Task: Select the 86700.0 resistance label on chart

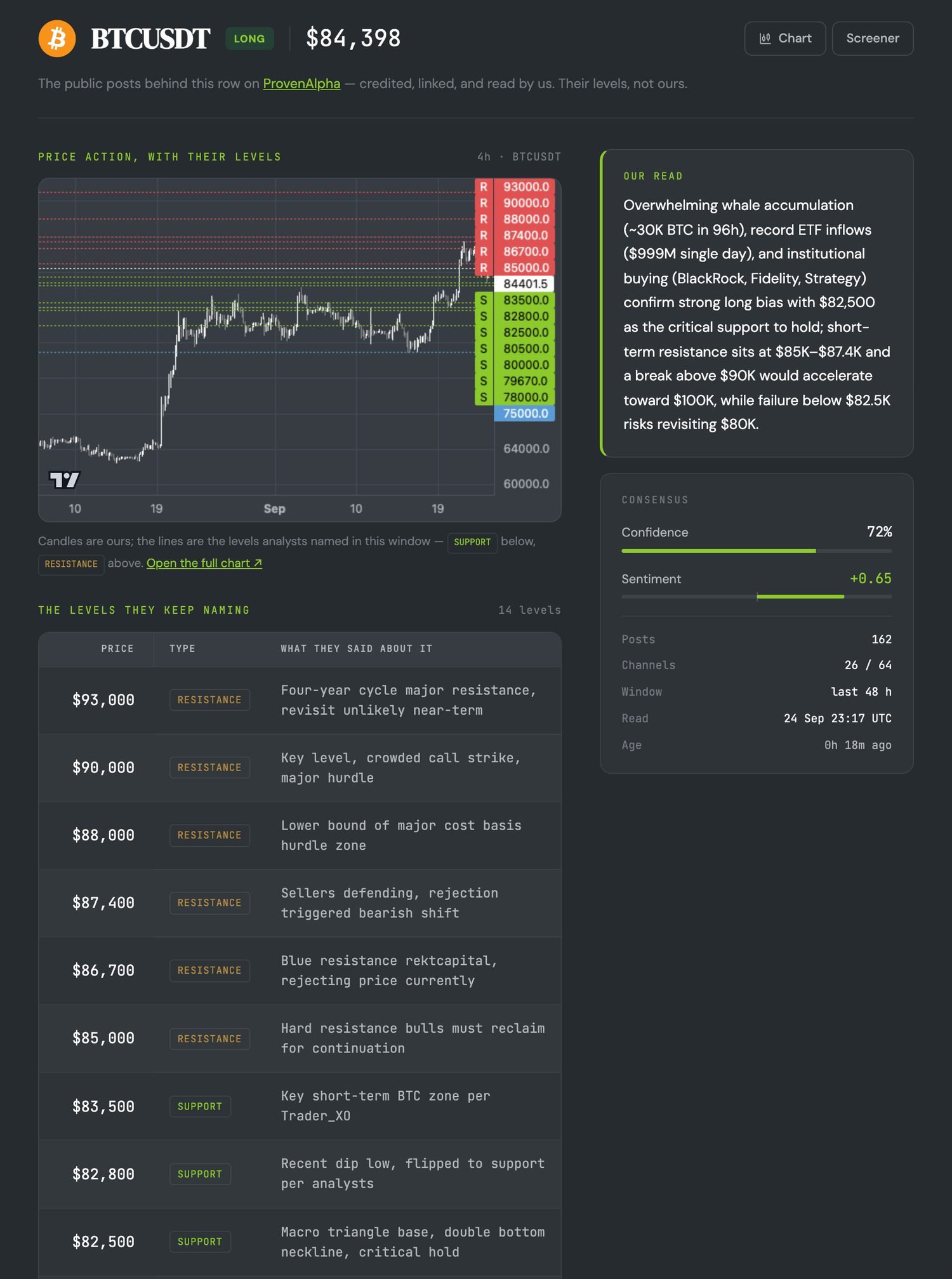Action: click(515, 251)
